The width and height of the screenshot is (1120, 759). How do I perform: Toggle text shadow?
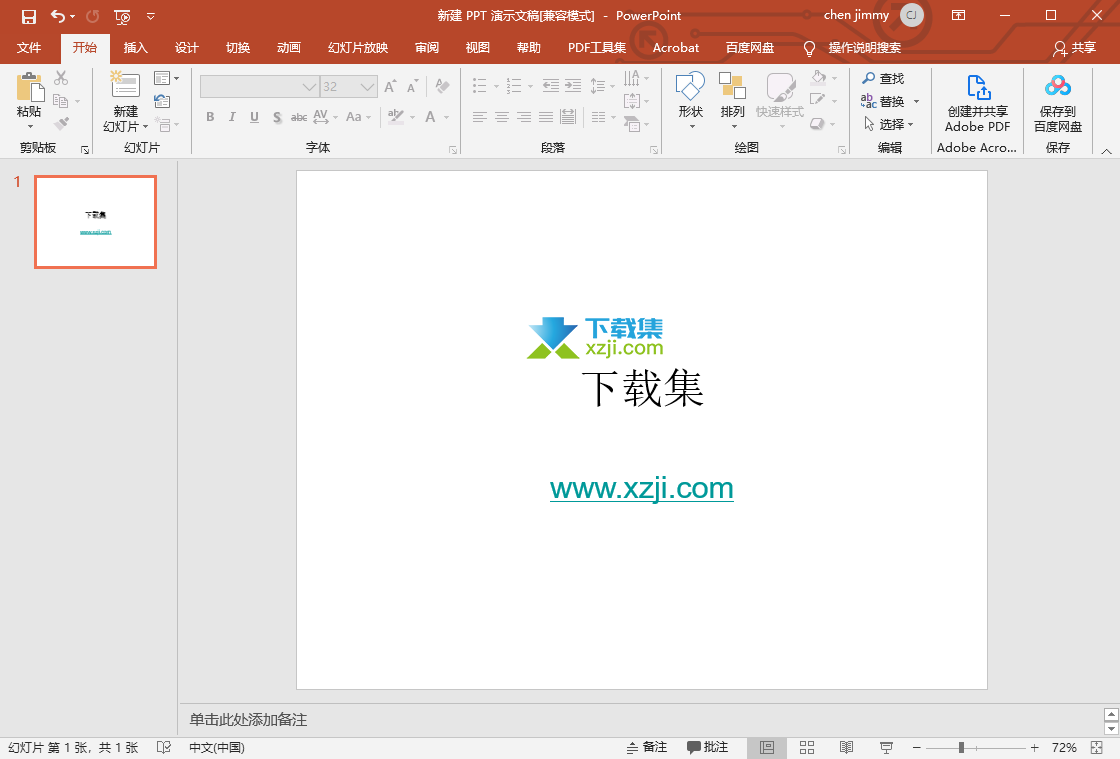(277, 117)
